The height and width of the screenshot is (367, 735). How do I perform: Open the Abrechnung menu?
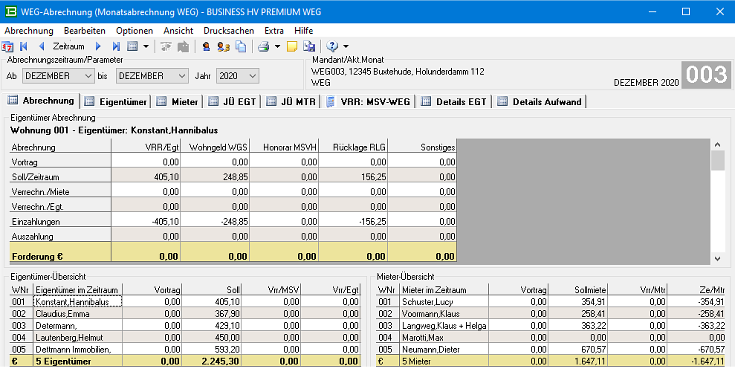tap(29, 31)
